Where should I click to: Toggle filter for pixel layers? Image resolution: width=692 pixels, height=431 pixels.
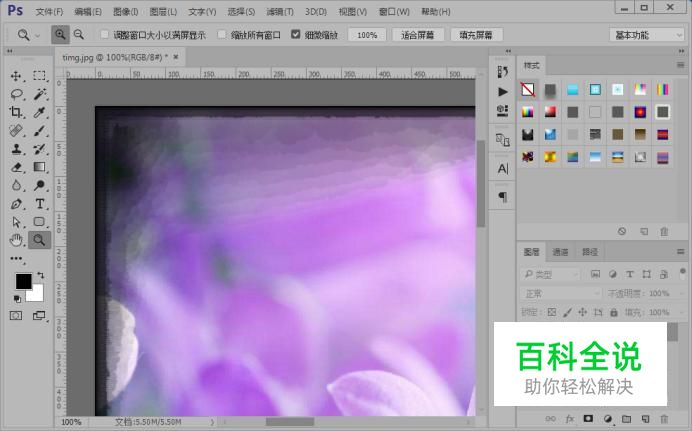pyautogui.click(x=595, y=274)
